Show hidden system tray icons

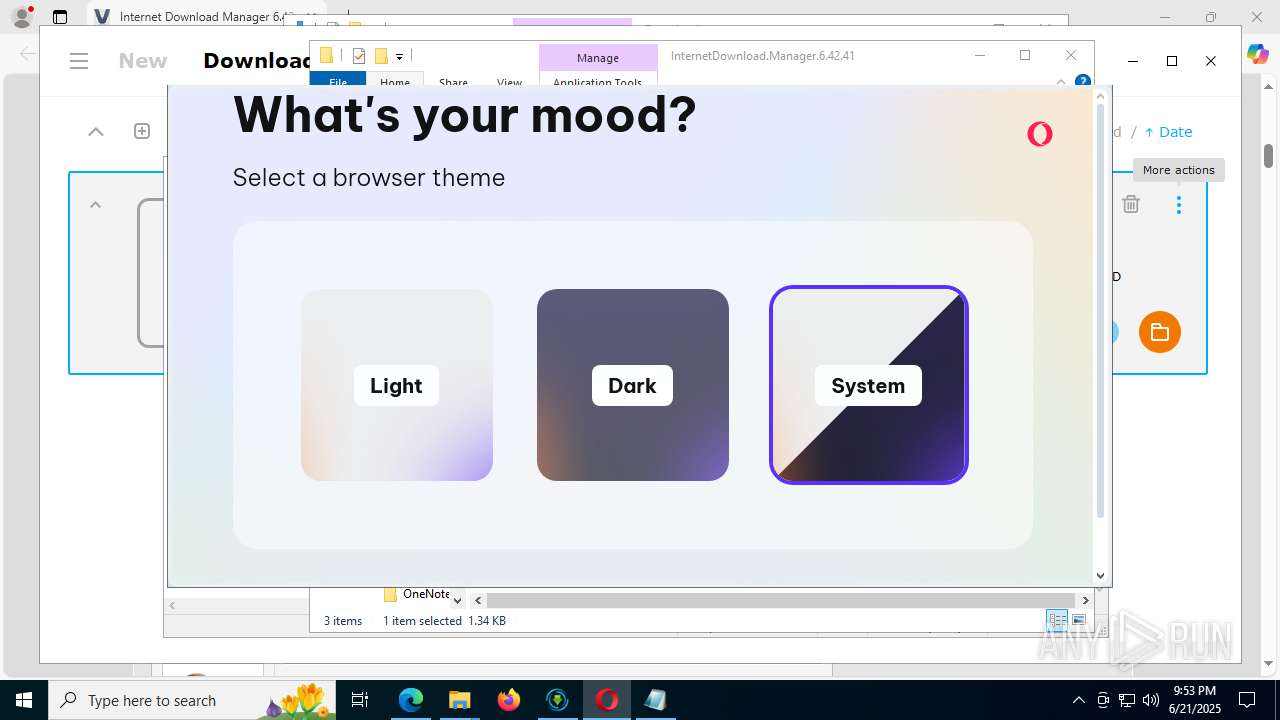pos(1078,700)
